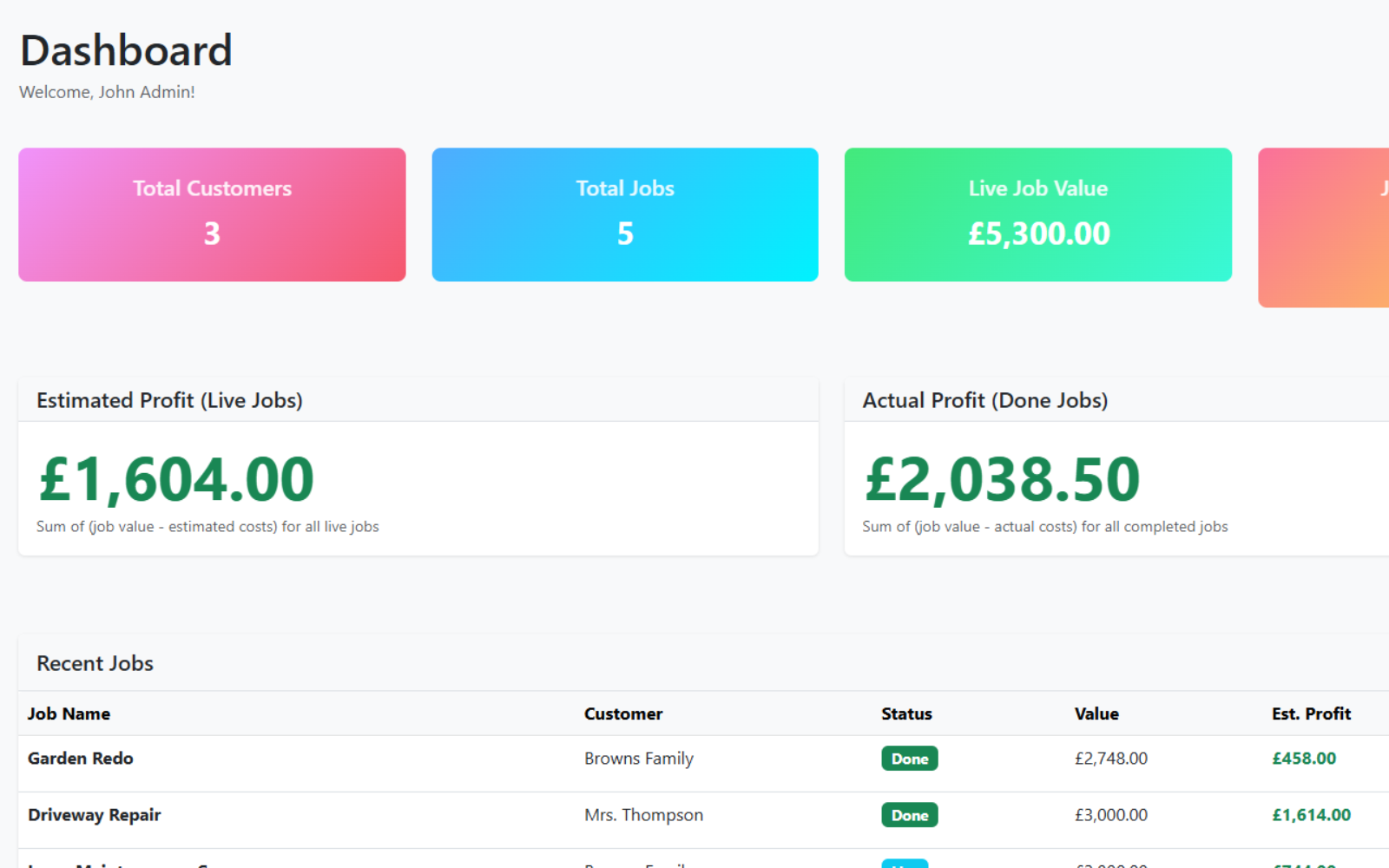
Task: Click the Job Name column header
Action: (x=69, y=713)
